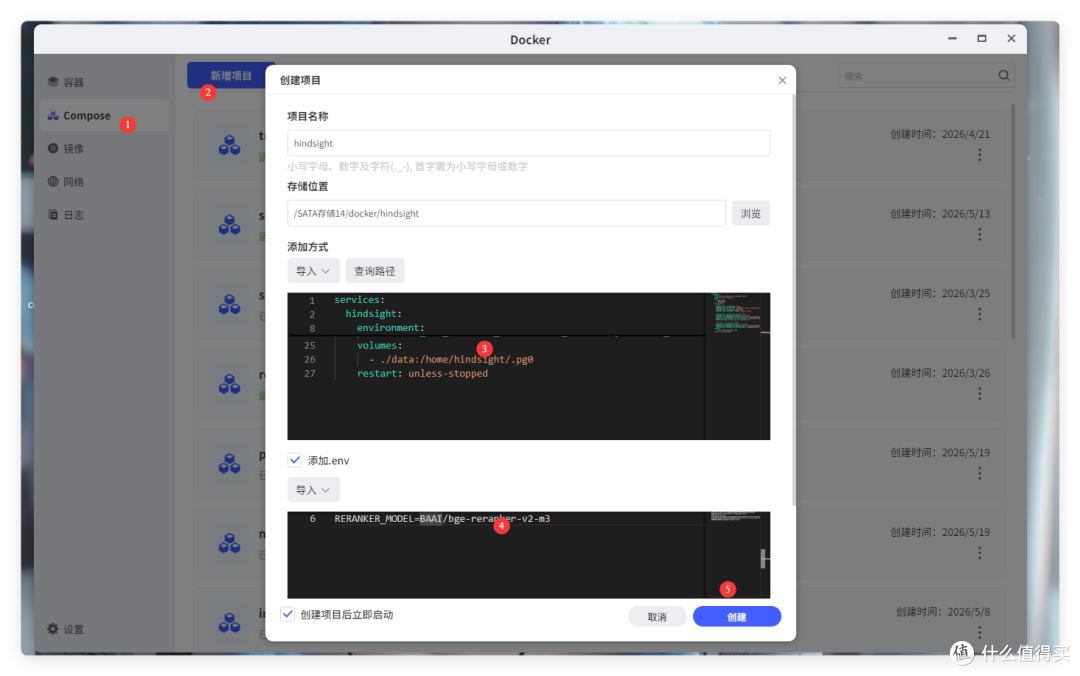Image resolution: width=1080 pixels, height=676 pixels.
Task: Open more menu for second 2026/5/19 project
Action: click(x=979, y=553)
